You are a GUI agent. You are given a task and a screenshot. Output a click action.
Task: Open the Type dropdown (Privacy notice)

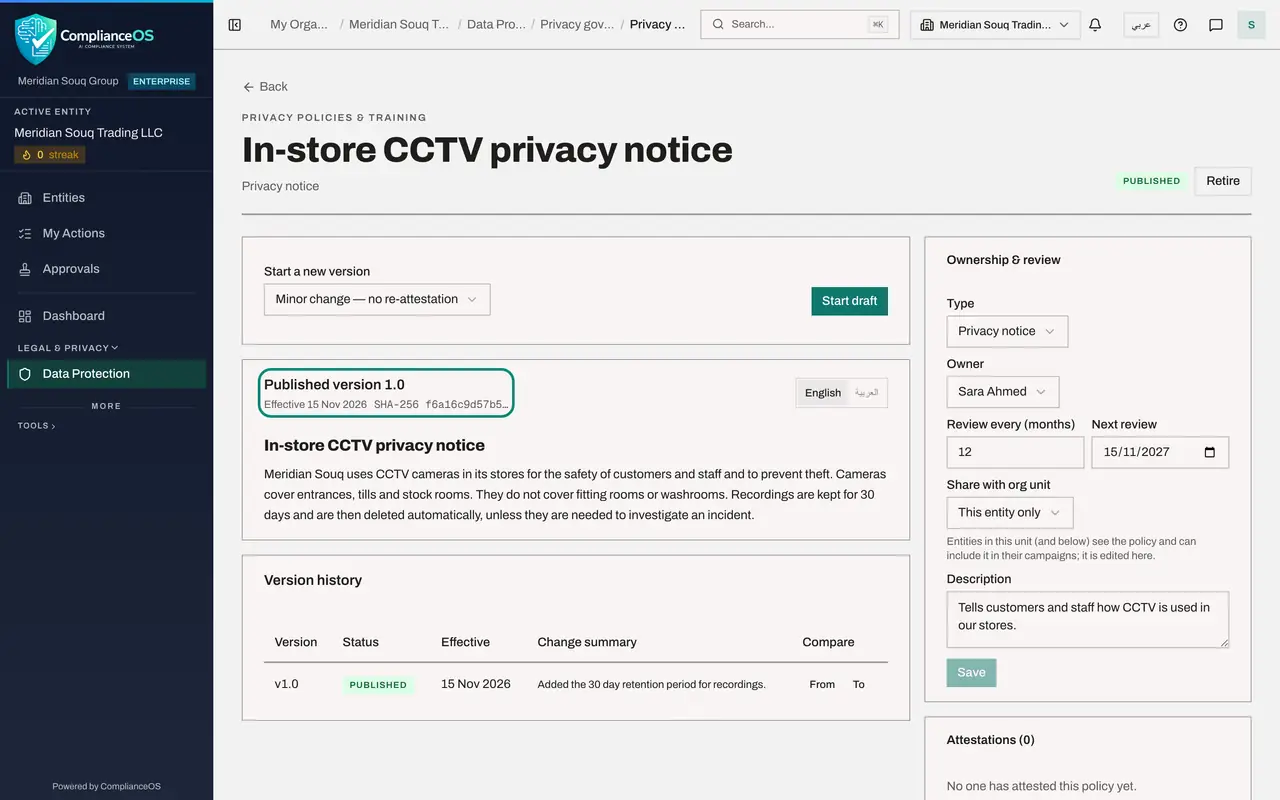pos(1007,331)
